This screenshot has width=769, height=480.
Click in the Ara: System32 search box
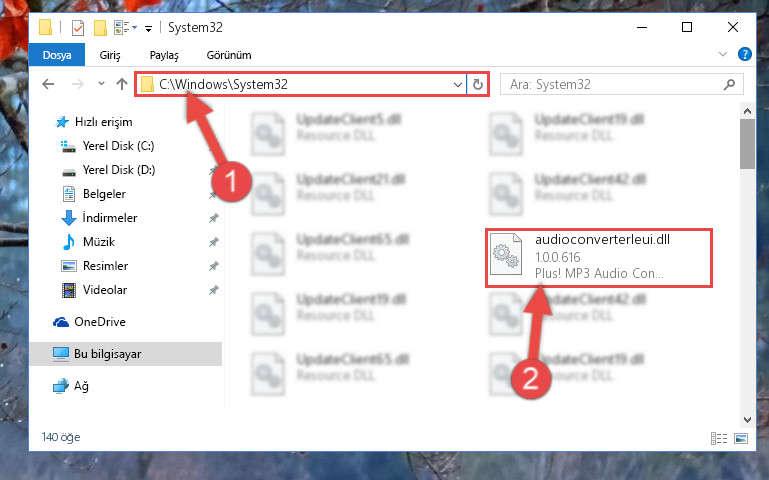click(613, 84)
